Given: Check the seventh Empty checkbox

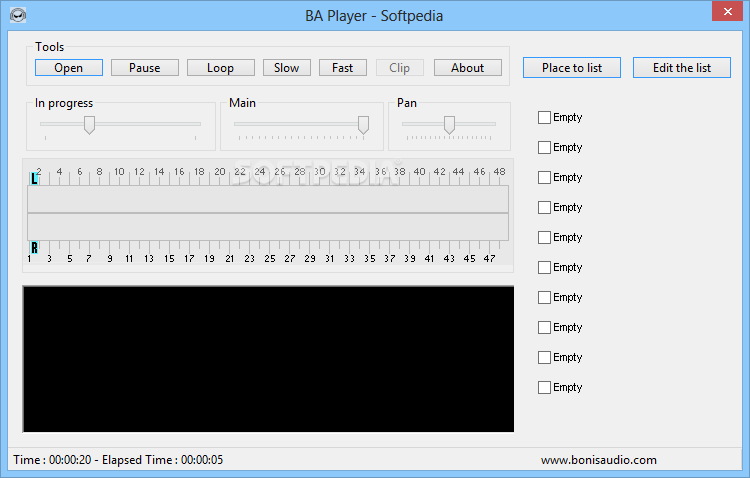Looking at the screenshot, I should point(544,297).
